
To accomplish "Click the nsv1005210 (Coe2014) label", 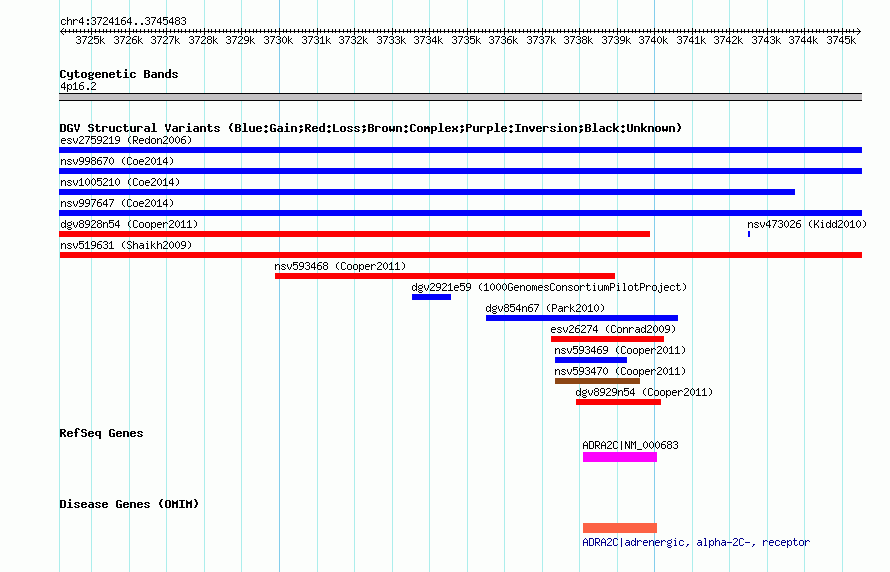I will pos(120,182).
